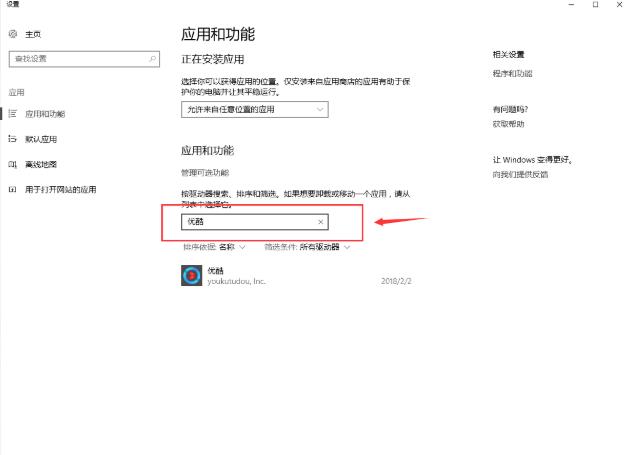
Task: Open 主页 in sidebar
Action: pyautogui.click(x=33, y=35)
